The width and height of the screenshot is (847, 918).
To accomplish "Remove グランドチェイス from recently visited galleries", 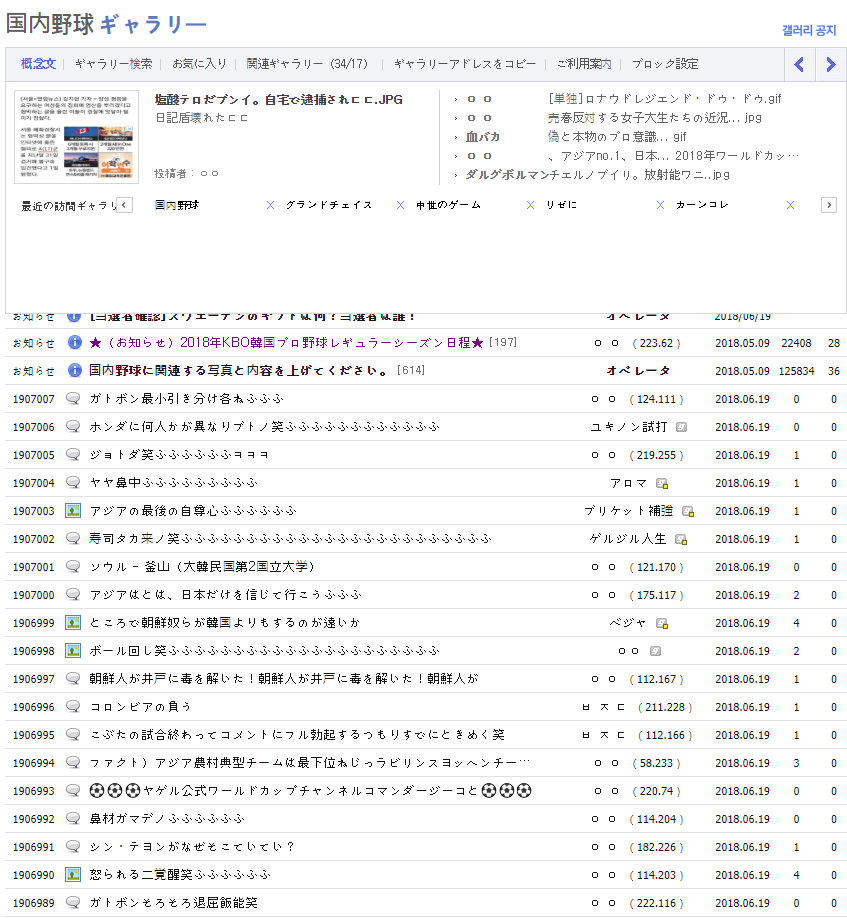I will [x=400, y=205].
